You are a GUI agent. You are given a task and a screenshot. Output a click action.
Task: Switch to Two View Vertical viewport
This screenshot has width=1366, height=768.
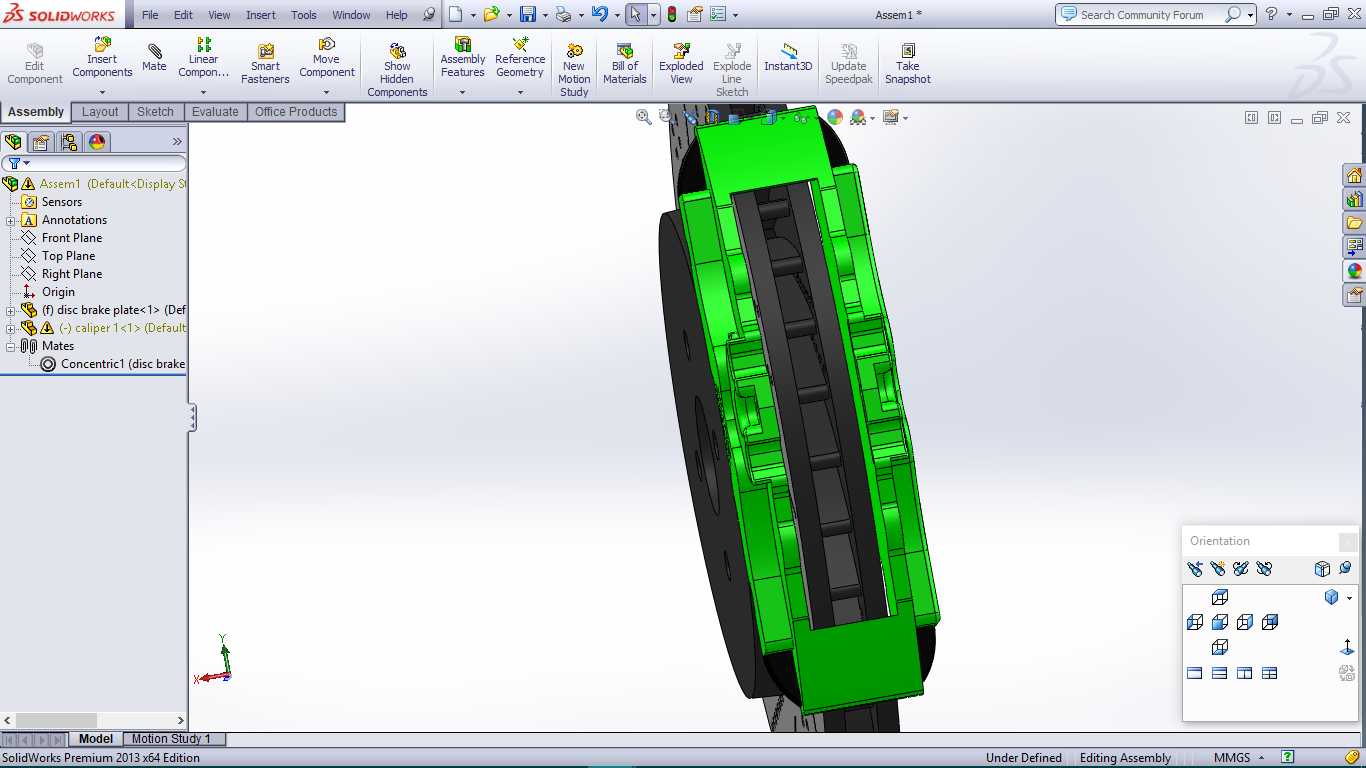coord(1245,673)
